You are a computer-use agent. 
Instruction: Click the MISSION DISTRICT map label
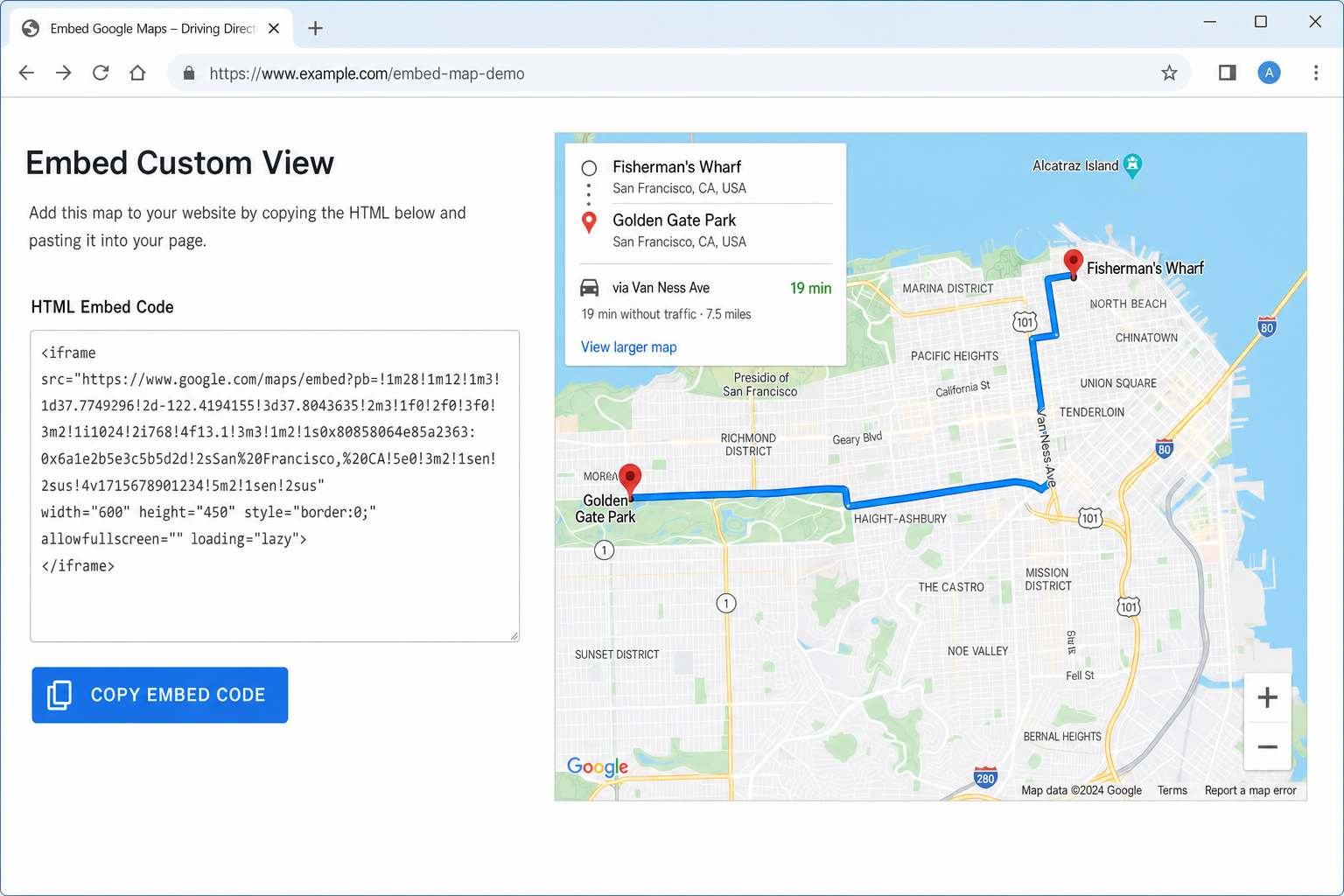(x=1047, y=579)
